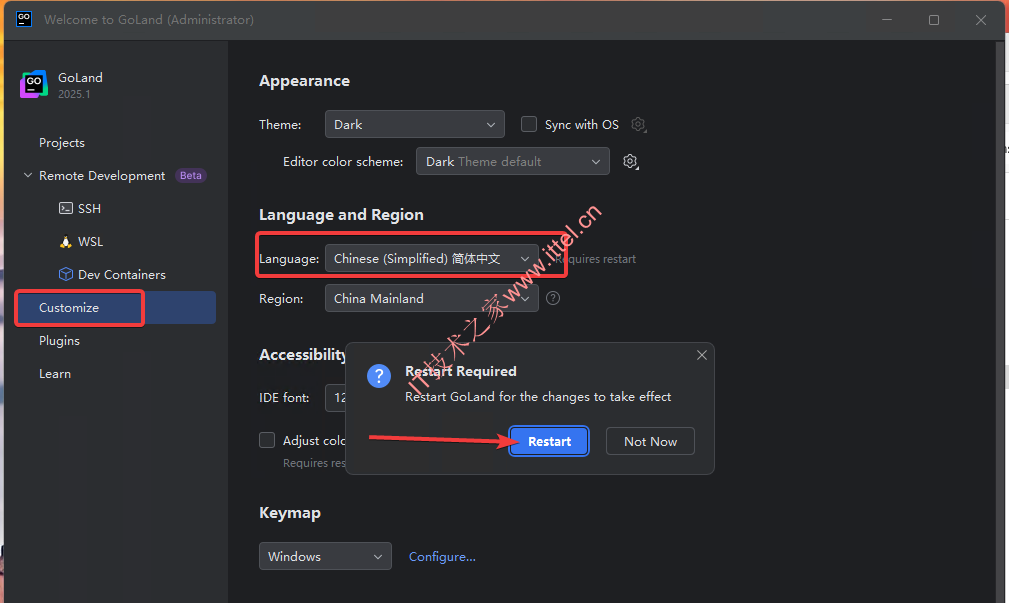
Task: Open the IDE font size dropdown
Action: click(337, 398)
